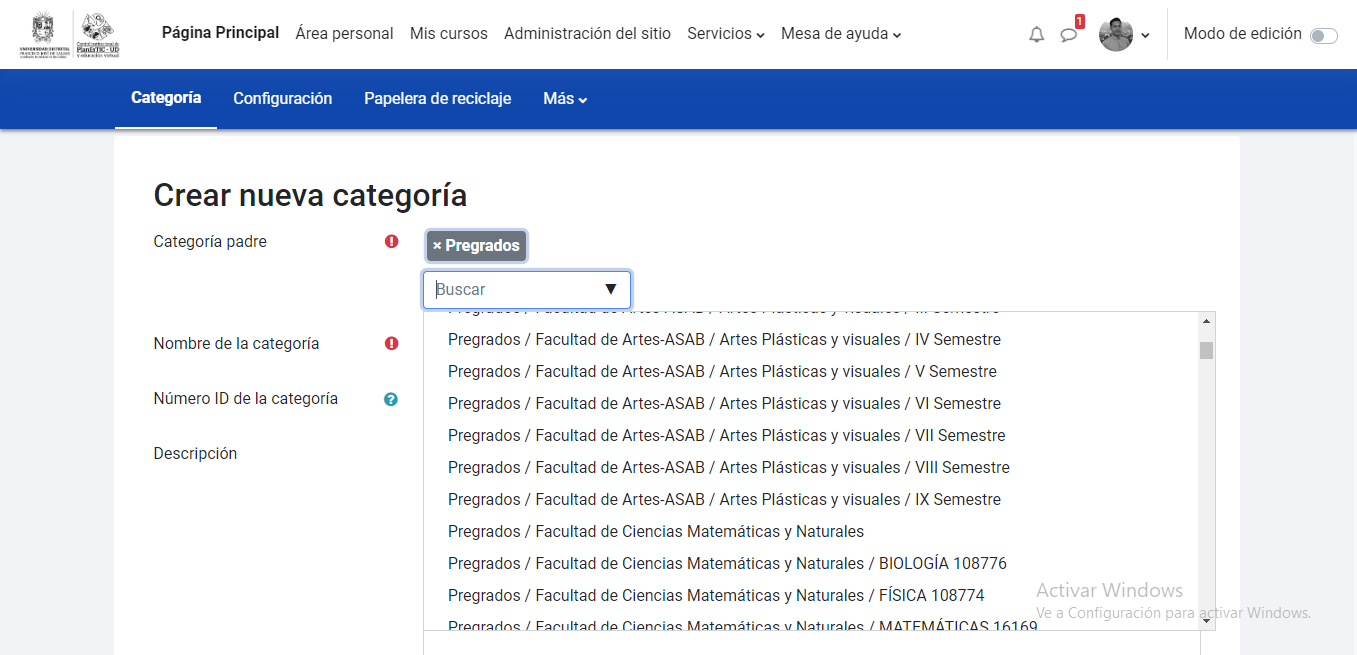Click required icon beside Nombre de la categoría
1357x655 pixels.
click(x=391, y=343)
